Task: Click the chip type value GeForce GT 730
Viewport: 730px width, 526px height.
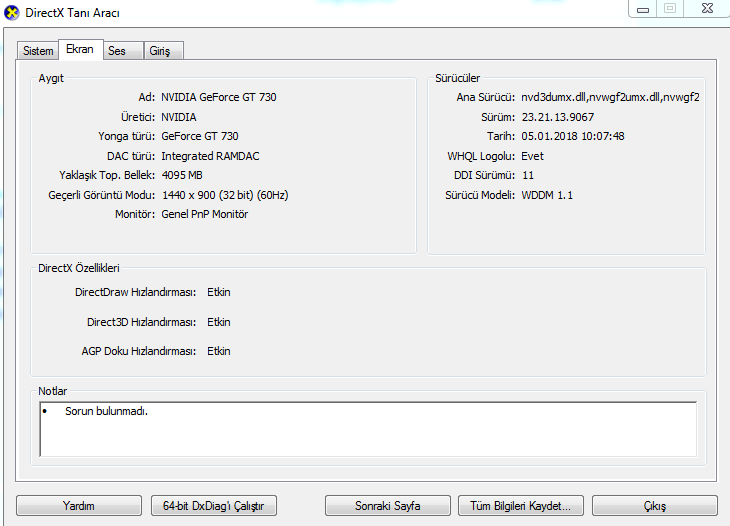Action: point(200,136)
